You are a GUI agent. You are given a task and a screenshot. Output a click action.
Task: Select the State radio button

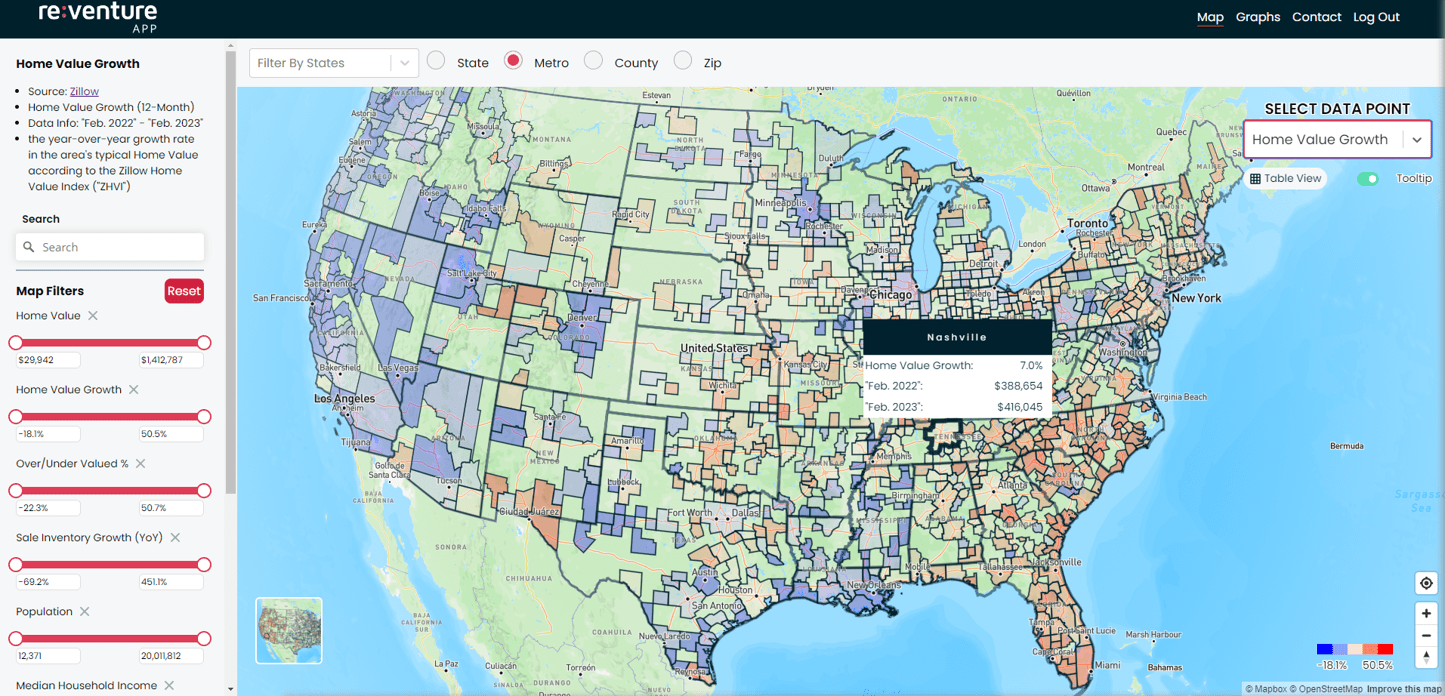tap(436, 61)
